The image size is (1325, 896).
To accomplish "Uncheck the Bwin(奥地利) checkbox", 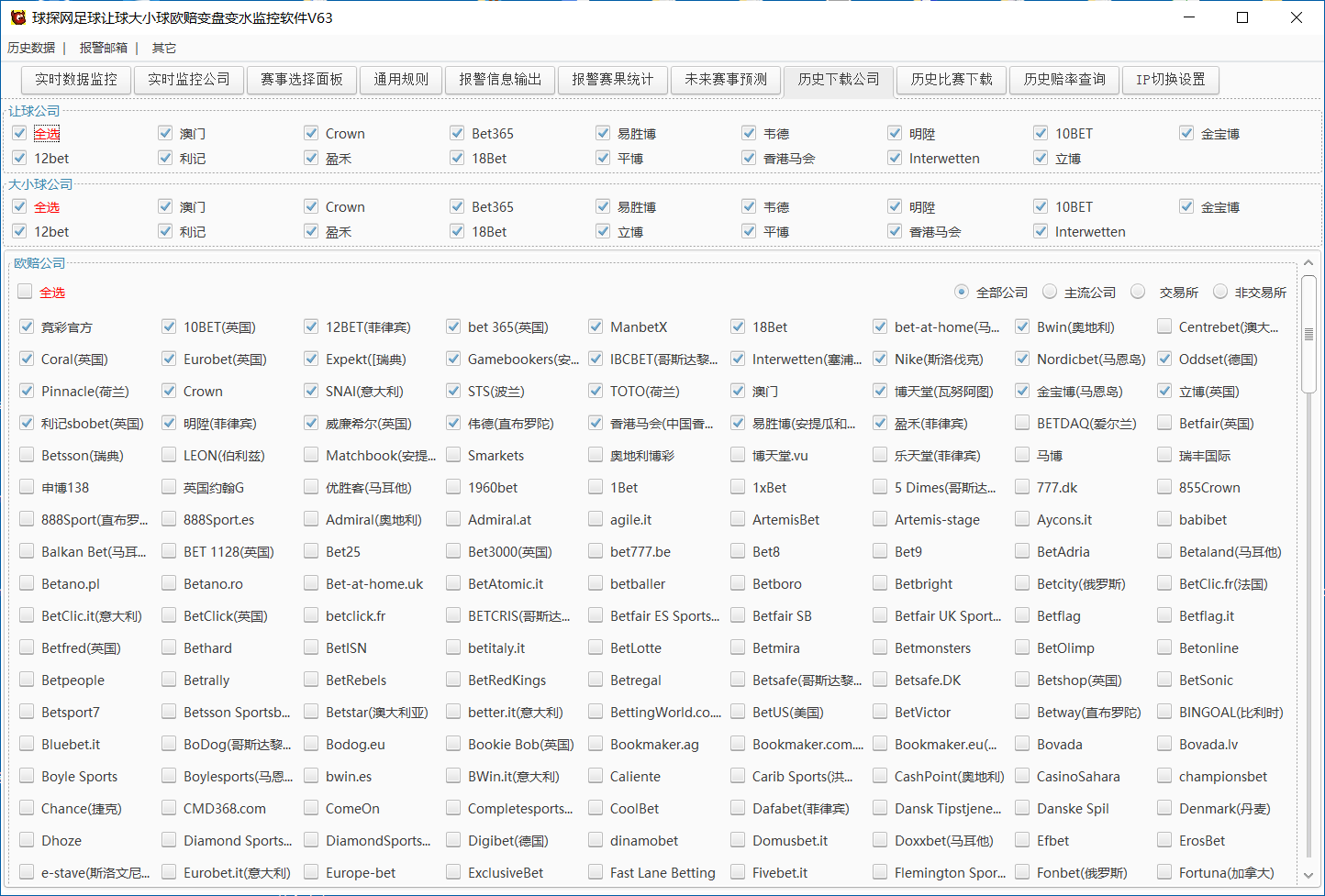I will click(1022, 326).
